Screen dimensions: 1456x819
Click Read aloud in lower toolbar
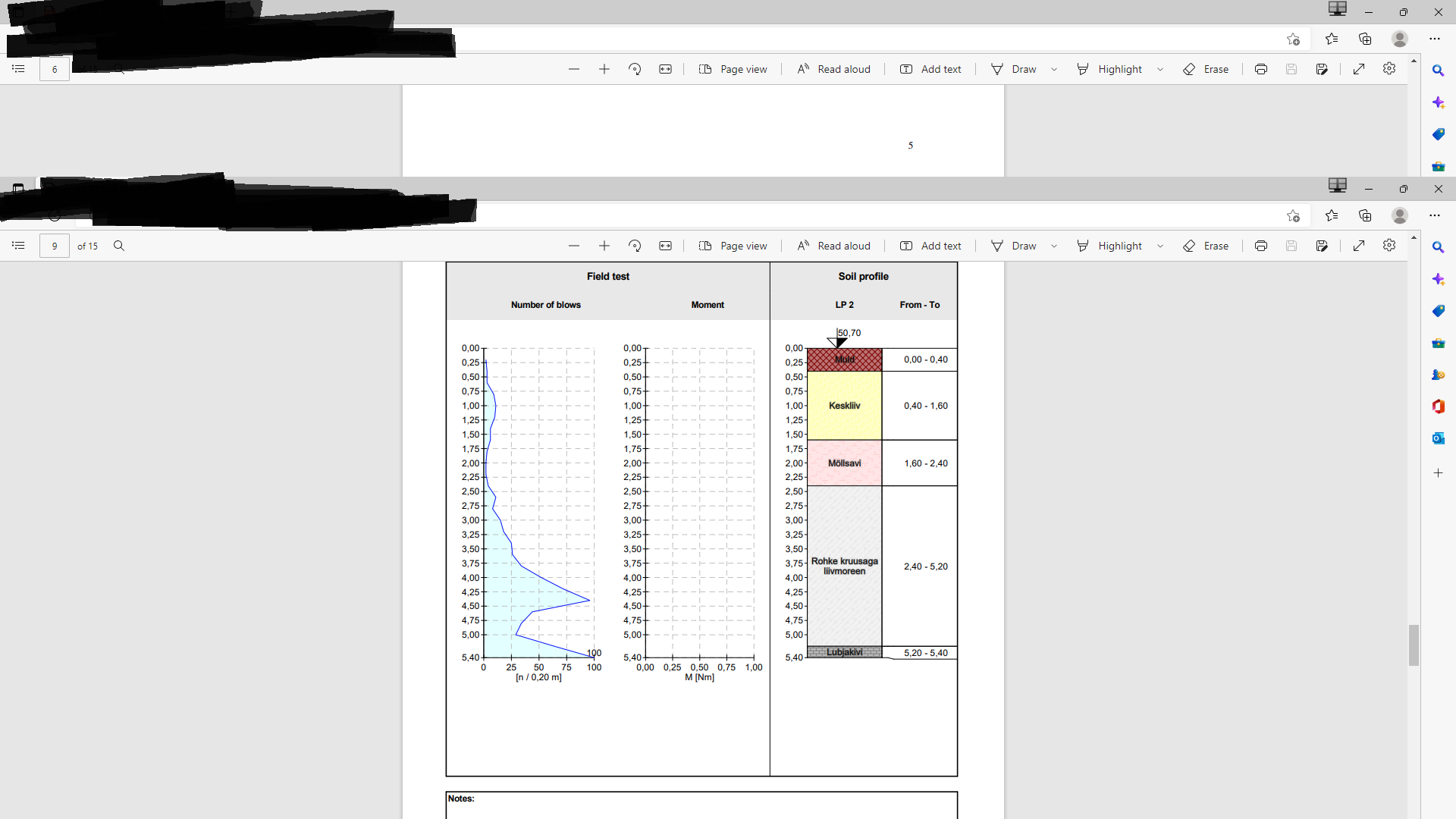[x=833, y=246]
